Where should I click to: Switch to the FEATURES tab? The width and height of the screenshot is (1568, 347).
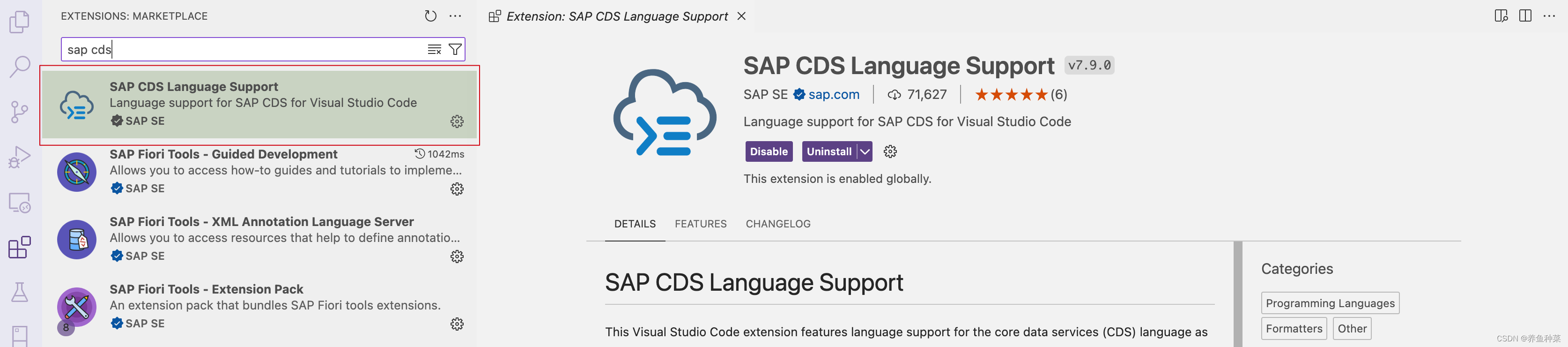[x=700, y=224]
